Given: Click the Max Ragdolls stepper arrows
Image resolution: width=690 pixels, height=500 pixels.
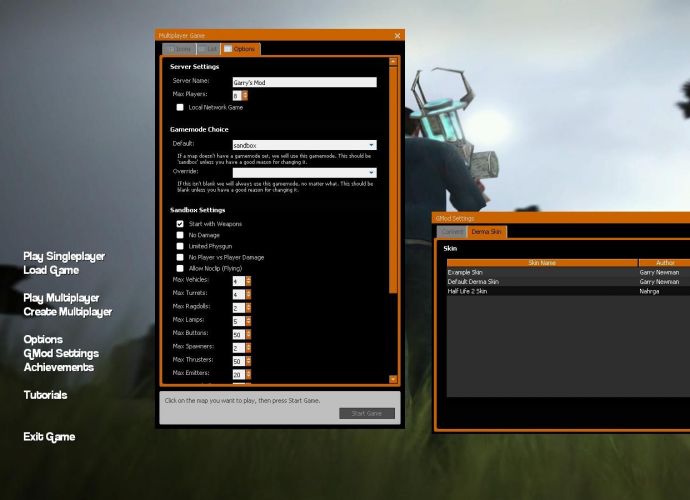Looking at the screenshot, I should click(x=248, y=307).
